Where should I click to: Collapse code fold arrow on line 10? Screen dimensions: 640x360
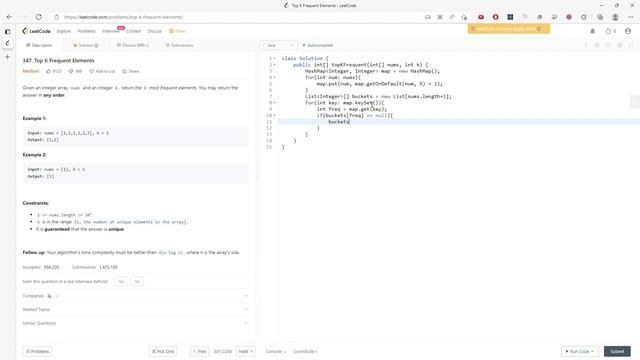pyautogui.click(x=274, y=116)
